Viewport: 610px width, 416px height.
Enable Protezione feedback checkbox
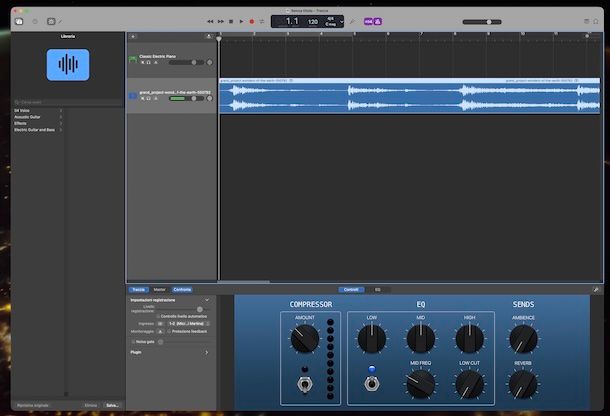[x=169, y=332]
